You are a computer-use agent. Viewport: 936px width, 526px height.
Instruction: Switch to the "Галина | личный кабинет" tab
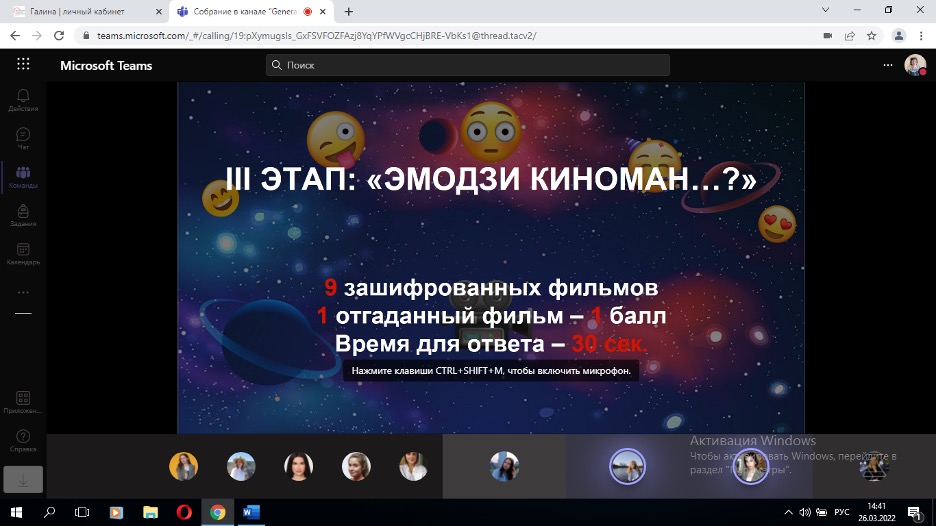click(86, 11)
